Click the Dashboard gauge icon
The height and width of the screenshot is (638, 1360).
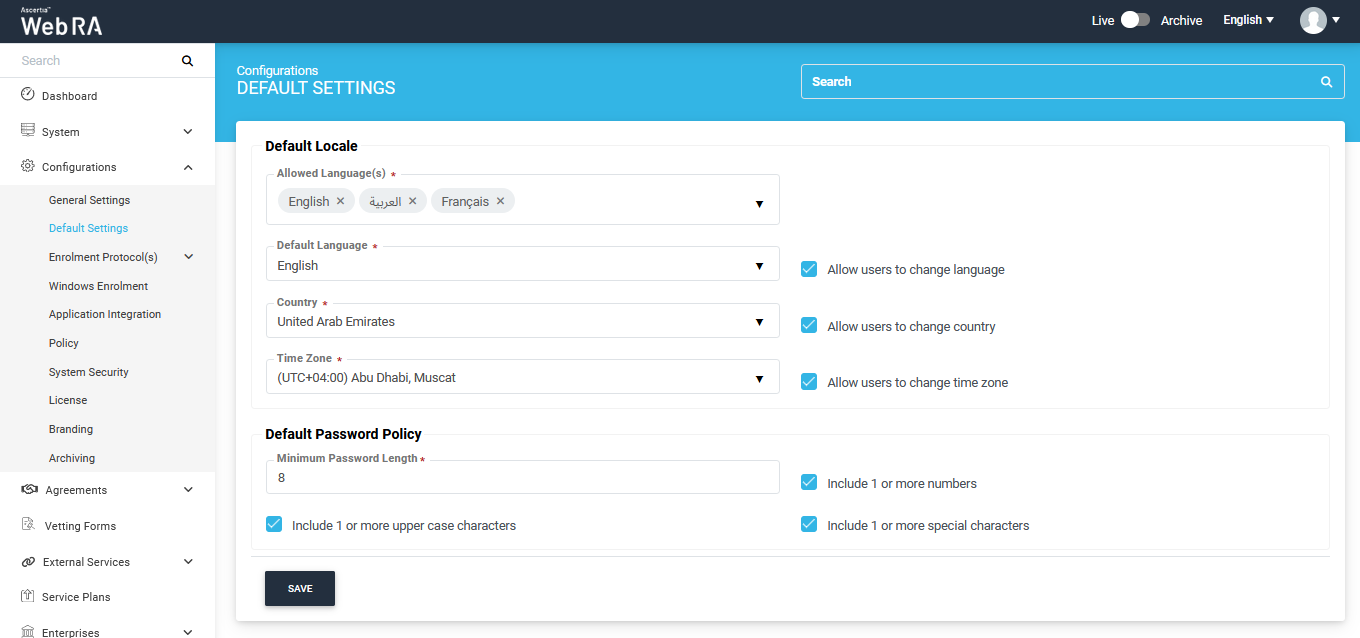[28, 95]
